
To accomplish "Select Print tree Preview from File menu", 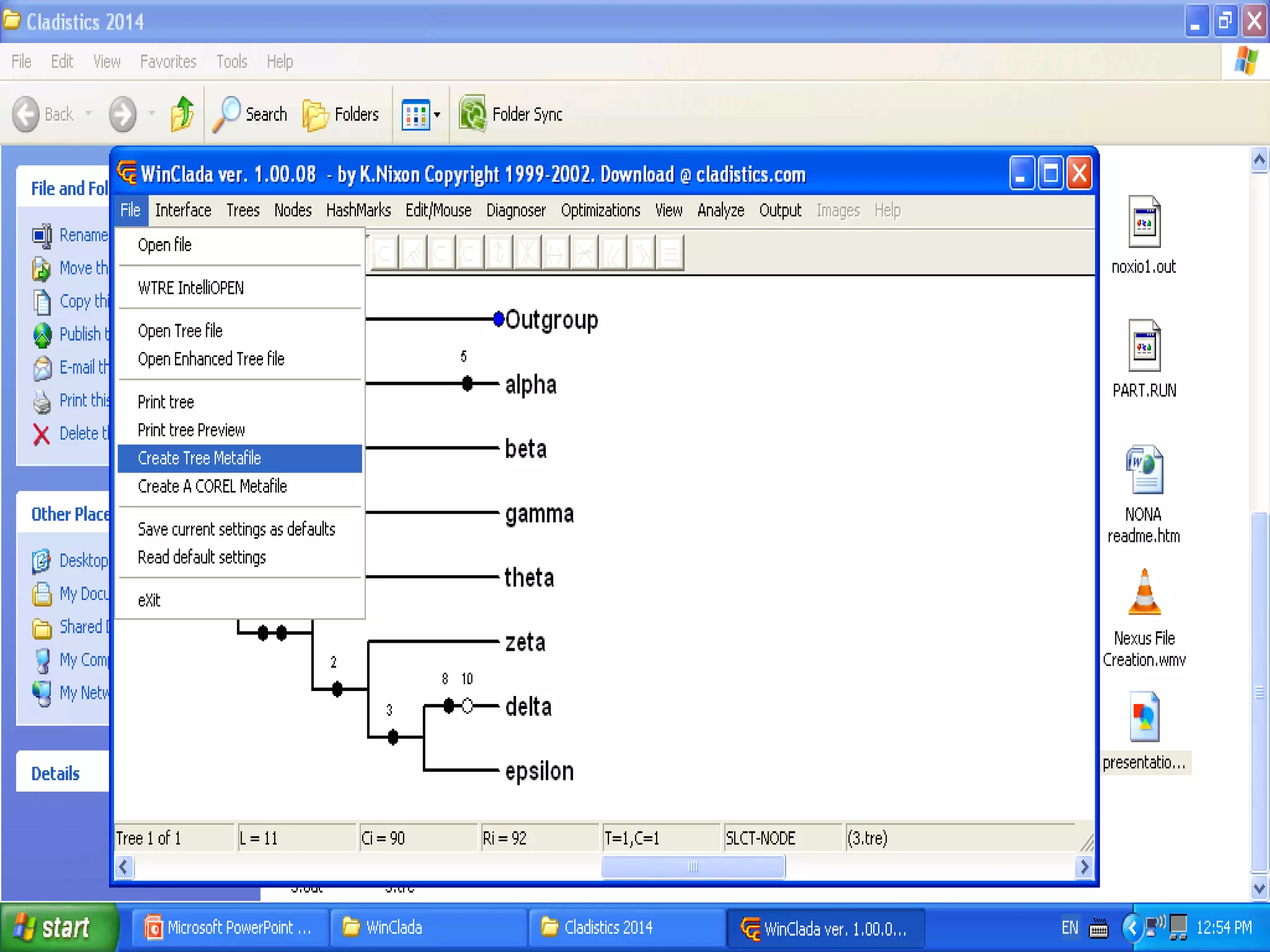I will coord(191,430).
